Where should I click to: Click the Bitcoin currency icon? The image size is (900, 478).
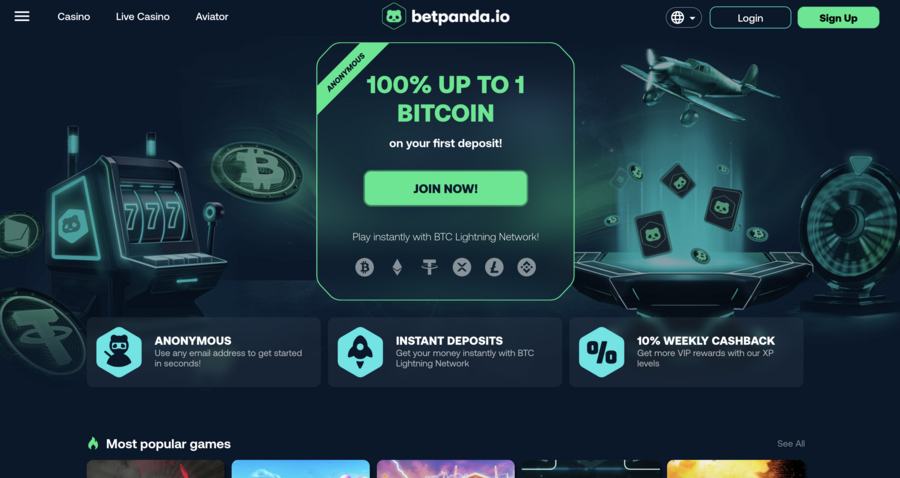(x=364, y=267)
